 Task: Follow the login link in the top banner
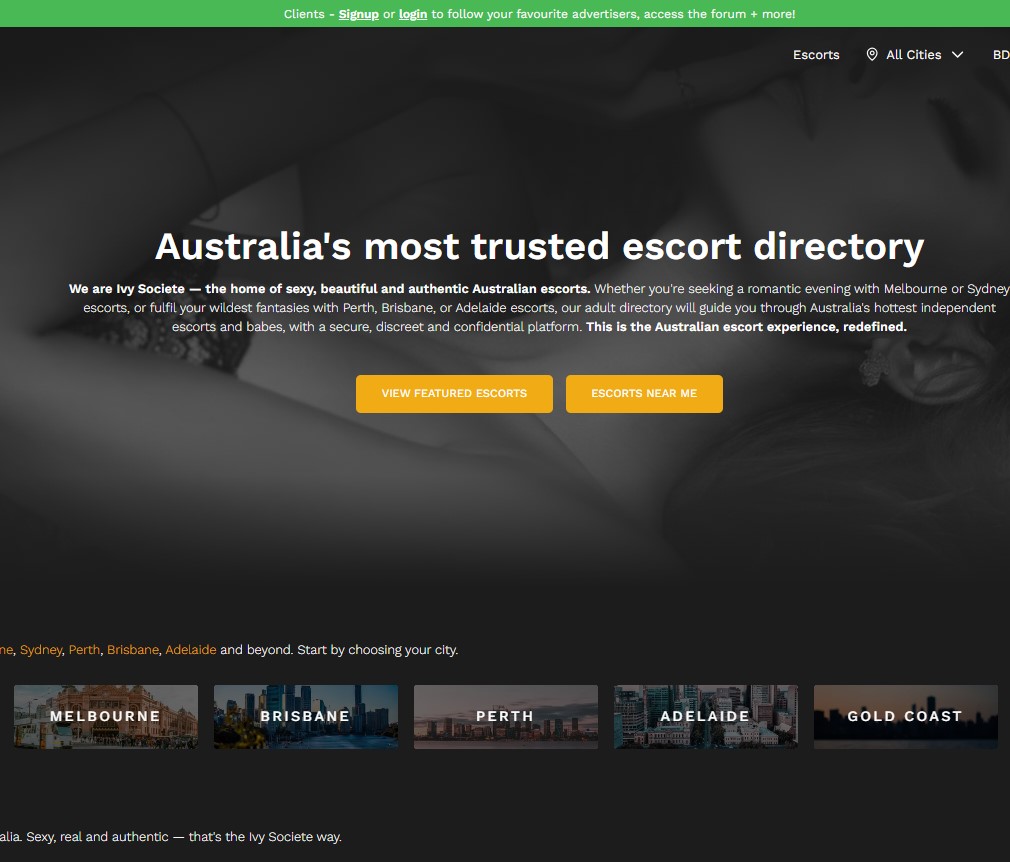coord(413,14)
